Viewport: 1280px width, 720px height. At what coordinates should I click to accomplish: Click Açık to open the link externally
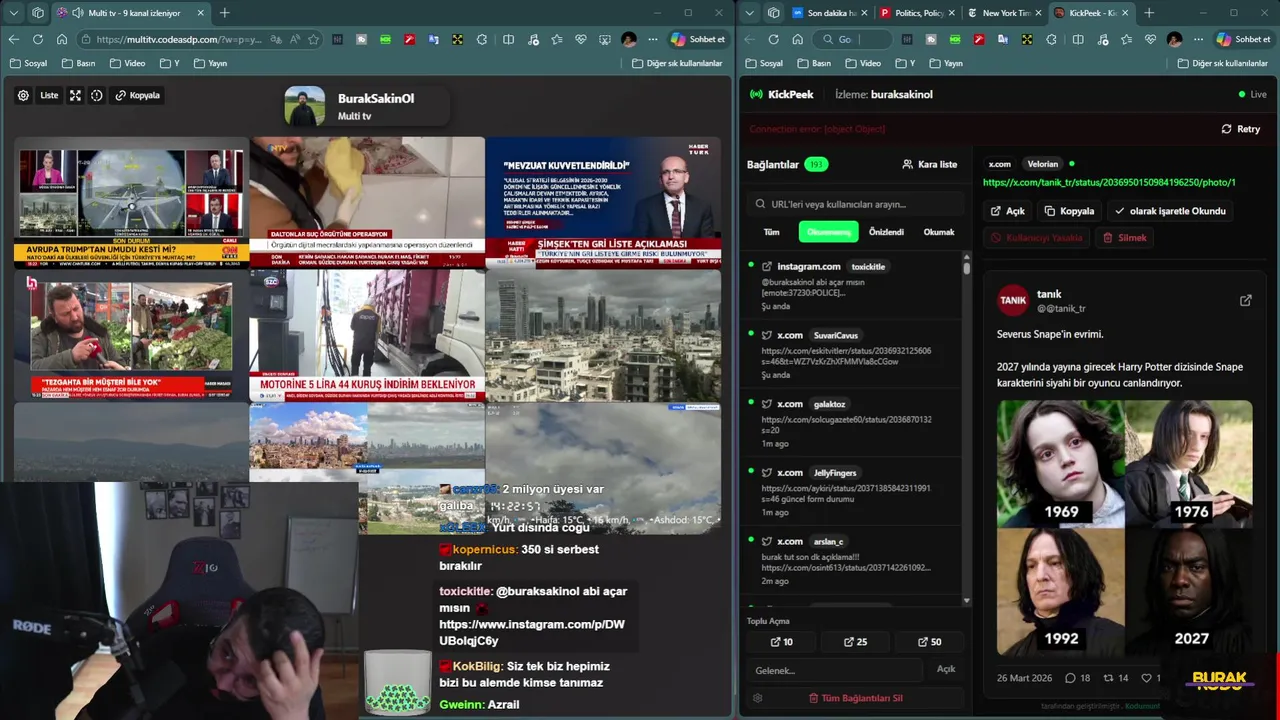tap(1008, 211)
